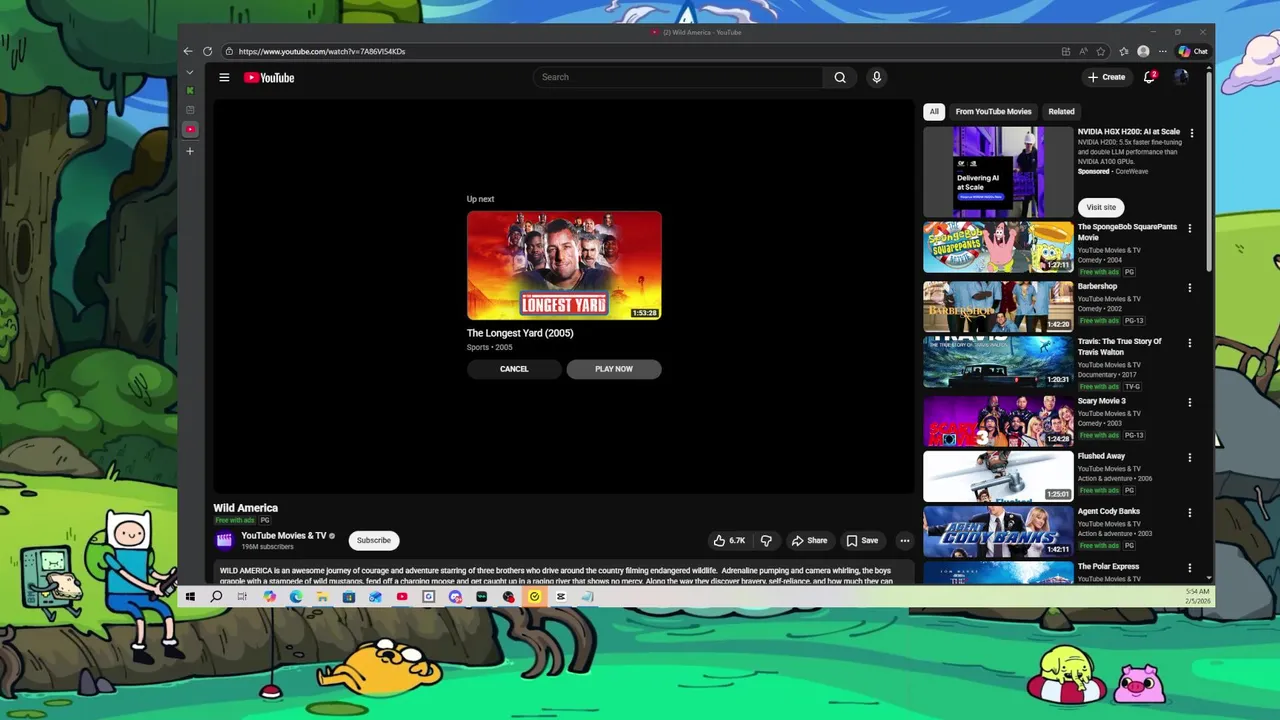Select the YouTube tab in vertical tab strip

(190, 129)
